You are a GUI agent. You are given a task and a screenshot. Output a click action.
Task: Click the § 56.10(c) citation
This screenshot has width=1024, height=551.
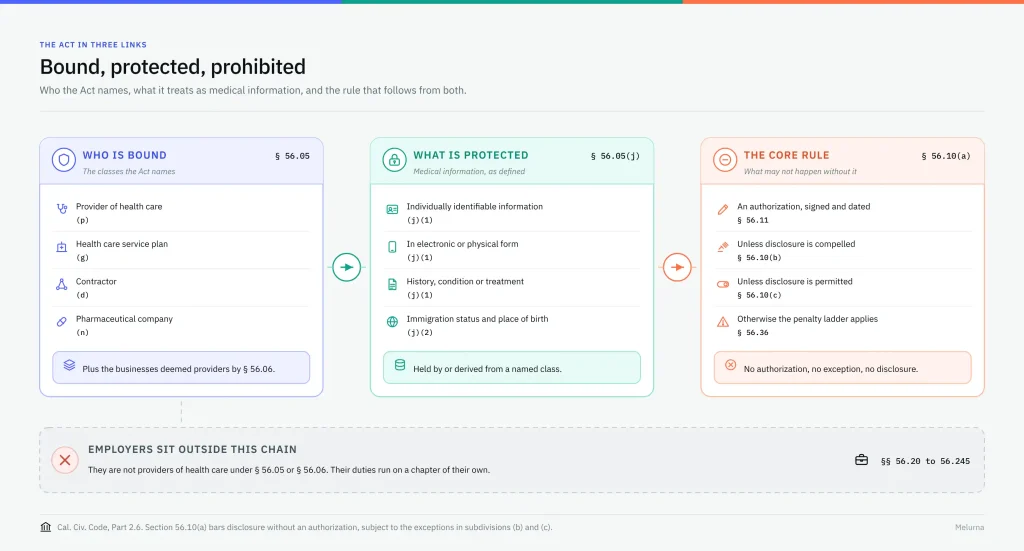click(759, 295)
